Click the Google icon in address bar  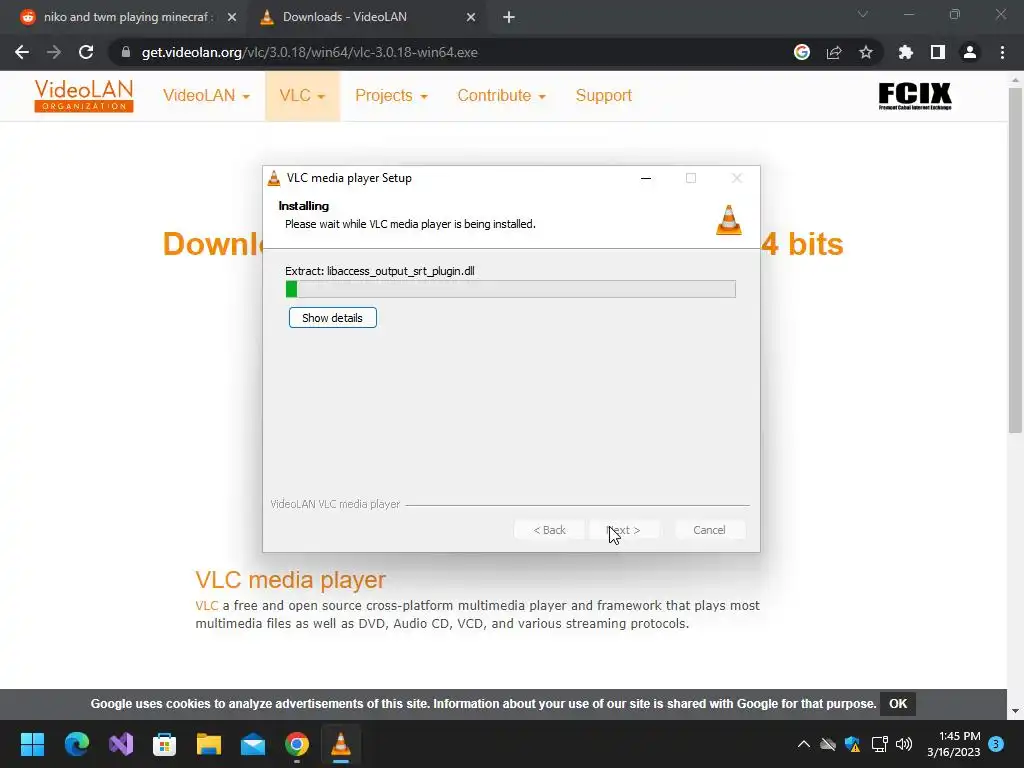coord(802,52)
